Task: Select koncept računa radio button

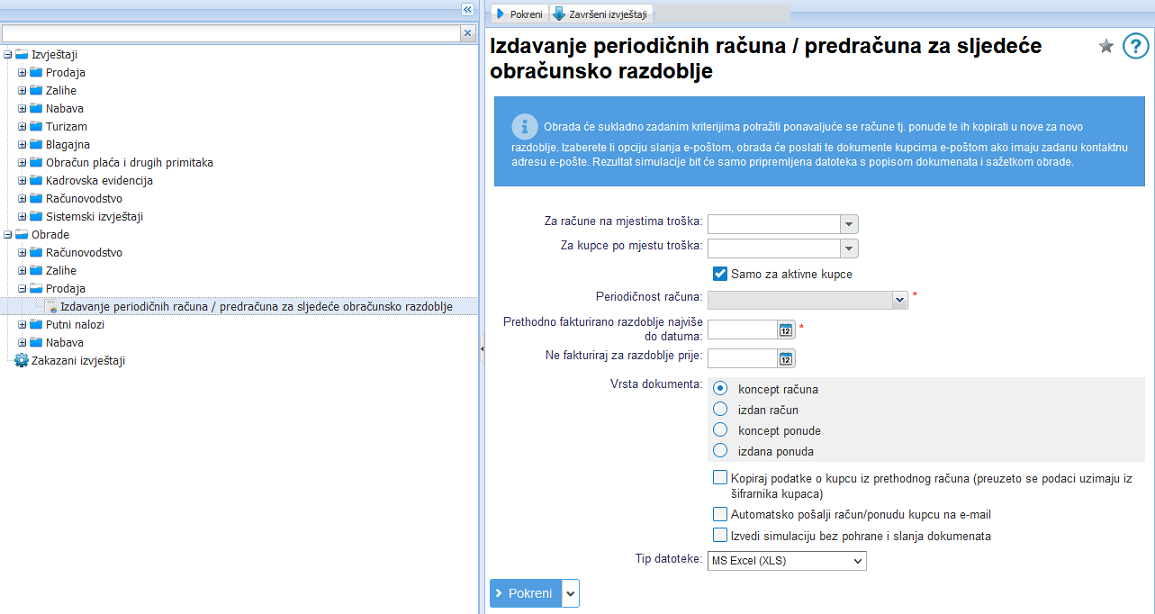Action: 720,389
